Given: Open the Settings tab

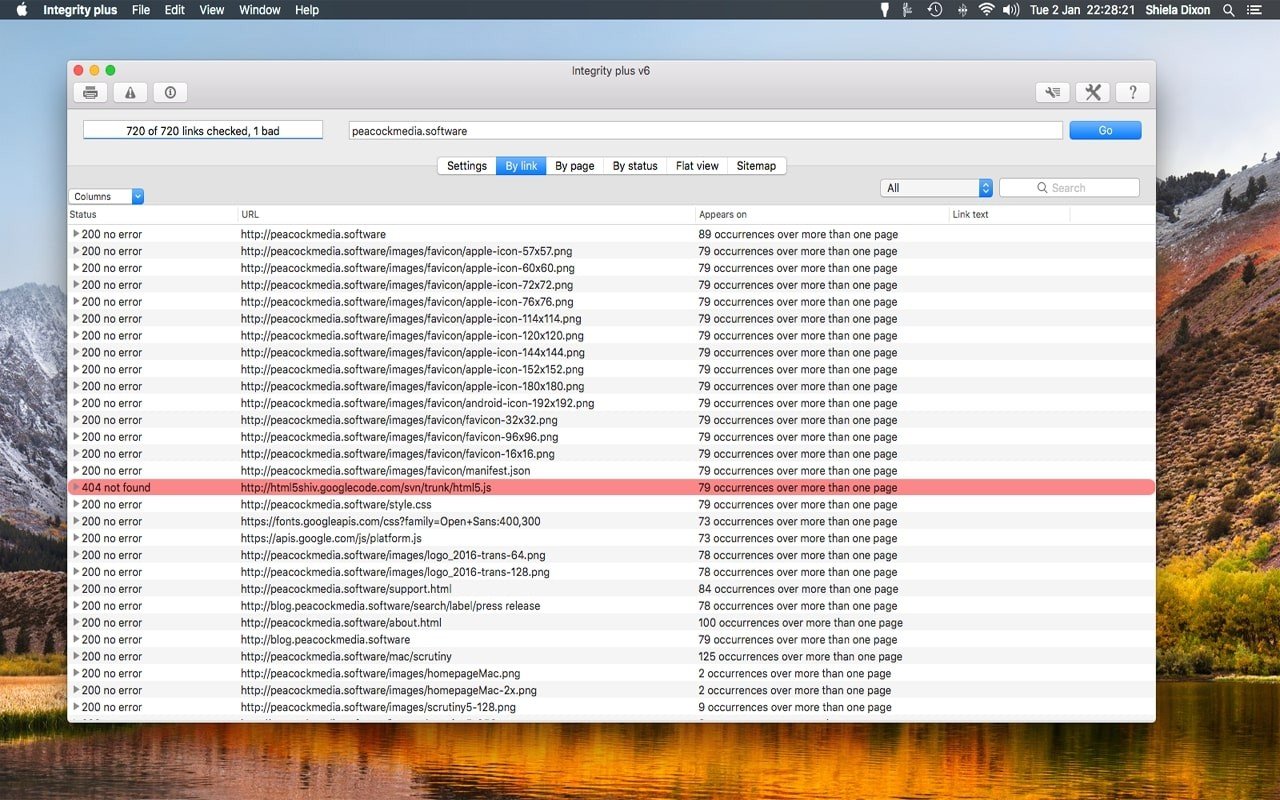Looking at the screenshot, I should pos(467,166).
